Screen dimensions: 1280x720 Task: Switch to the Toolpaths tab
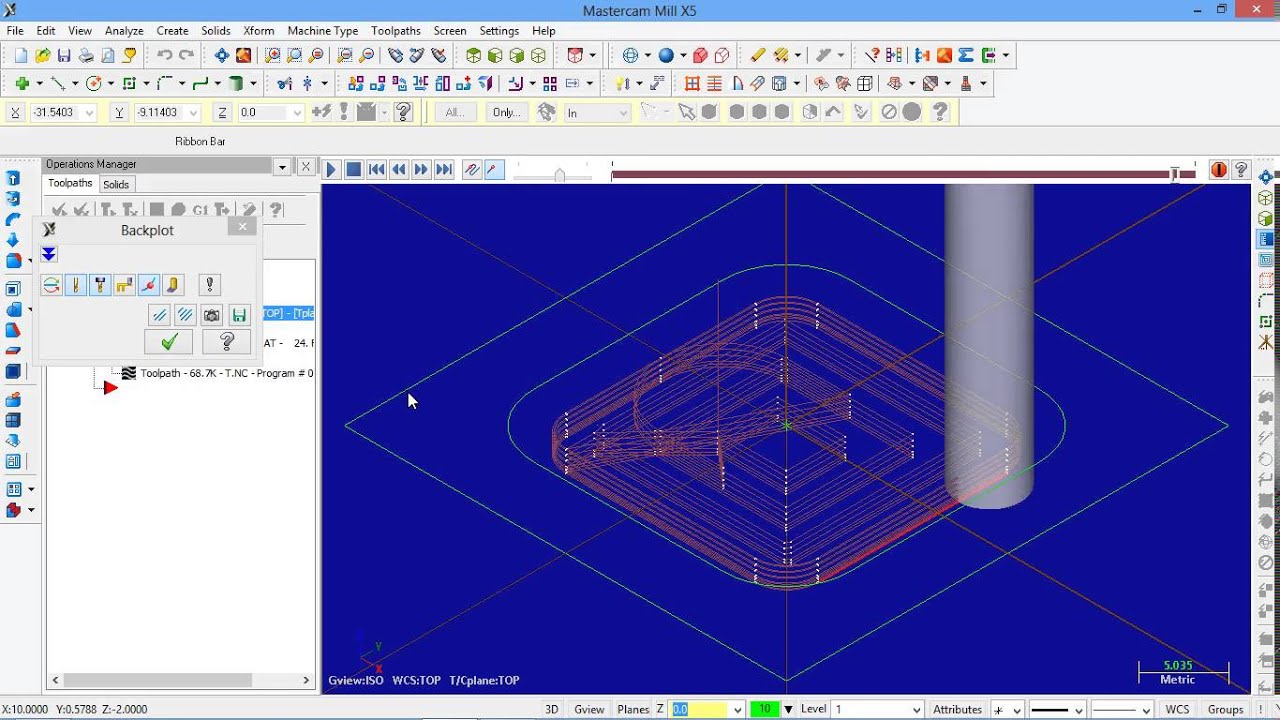(70, 184)
